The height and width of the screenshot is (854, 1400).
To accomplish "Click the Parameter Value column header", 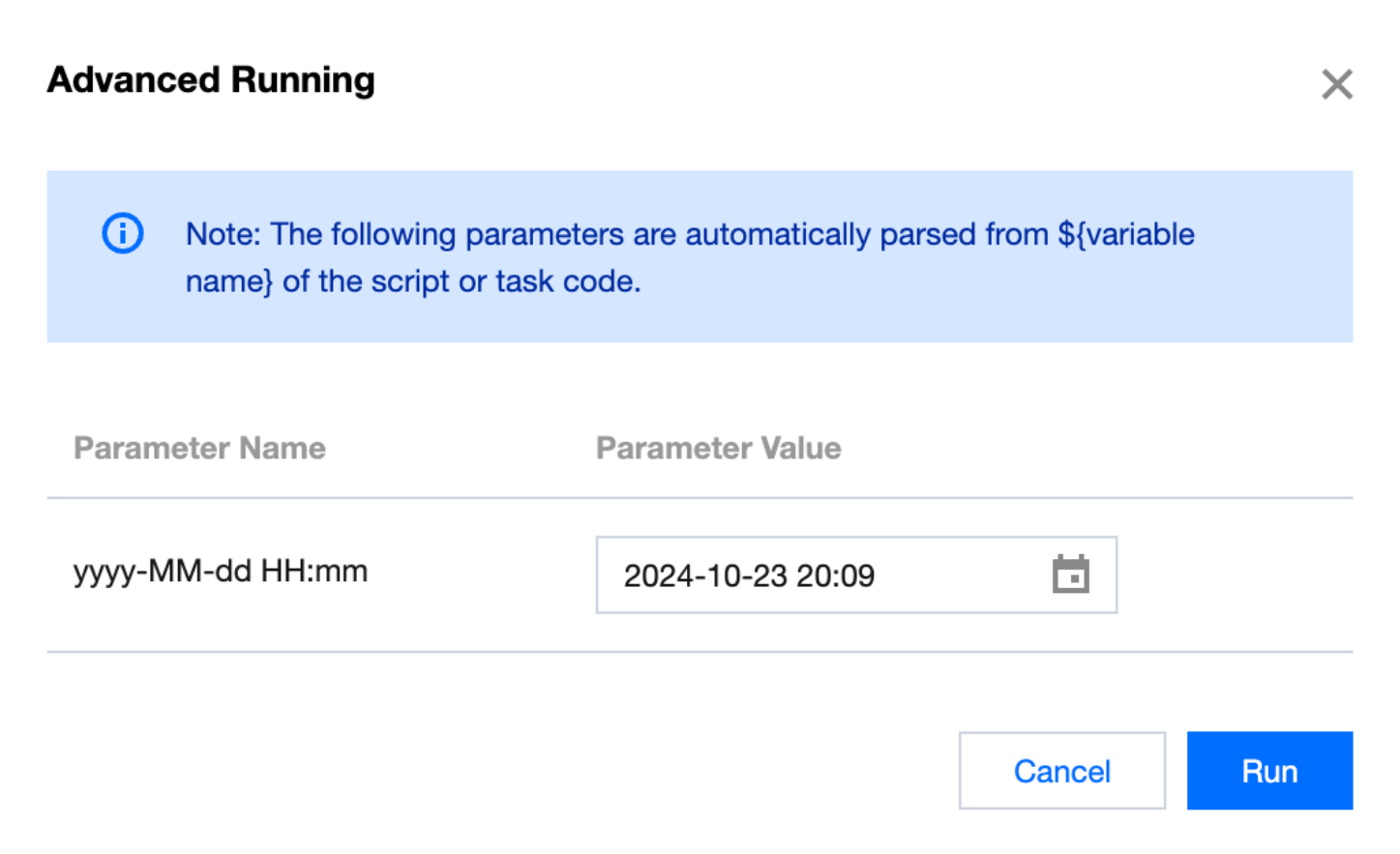I will [x=718, y=448].
